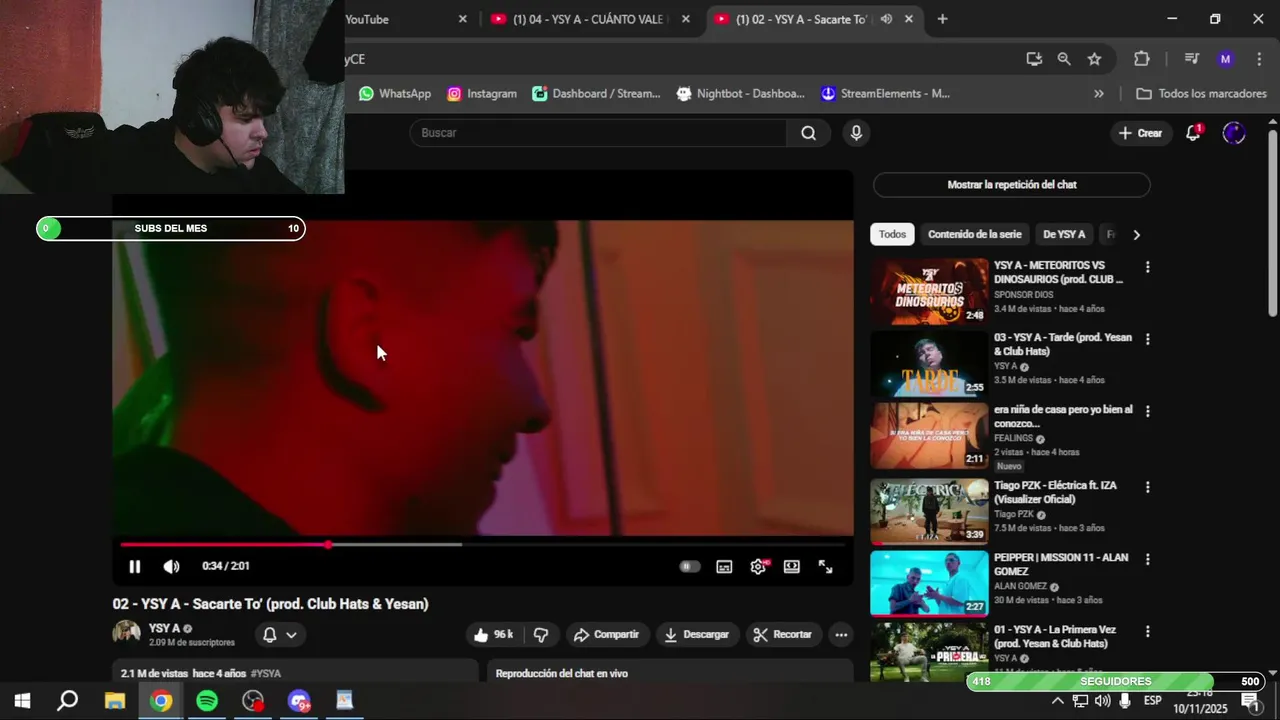Click the Recortar clip button
Viewport: 1280px width, 720px height.
coord(783,634)
